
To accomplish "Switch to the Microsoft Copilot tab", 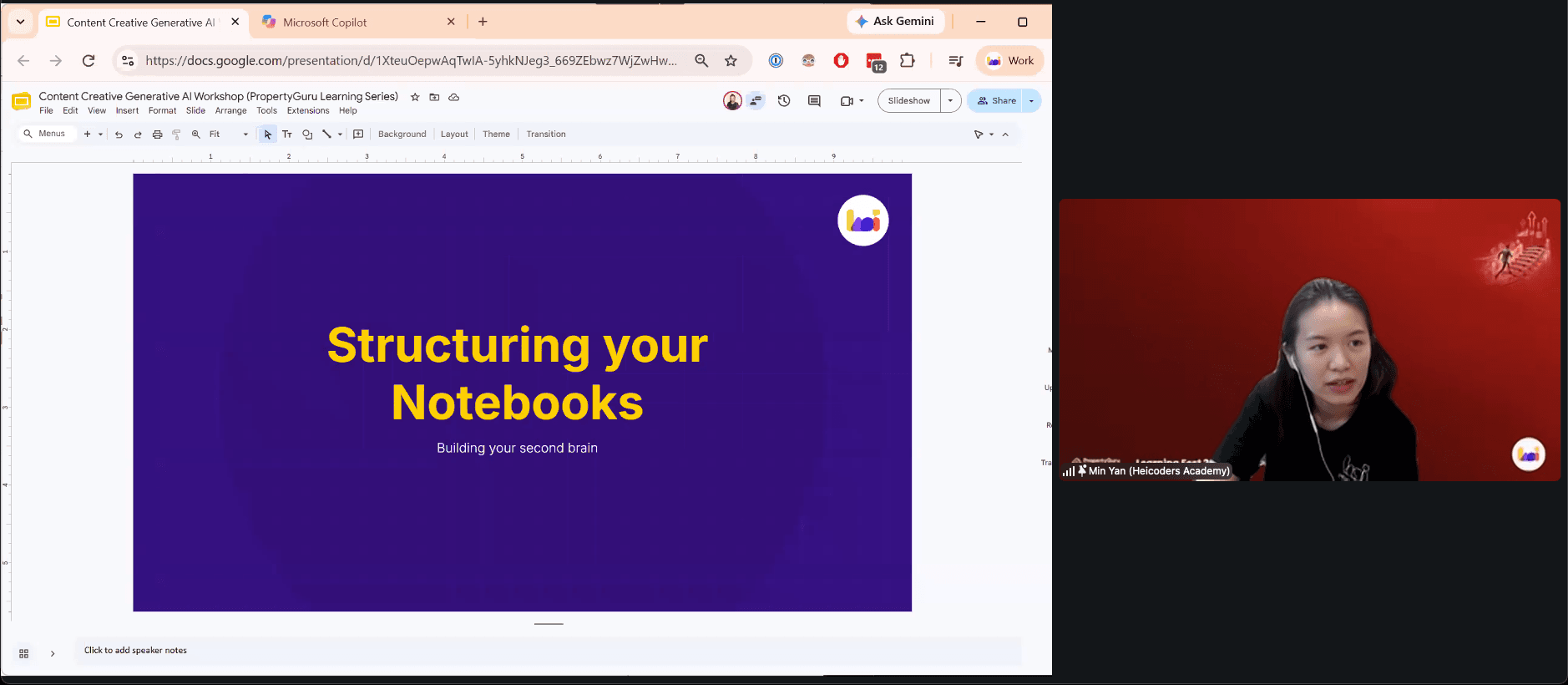I will pyautogui.click(x=357, y=23).
